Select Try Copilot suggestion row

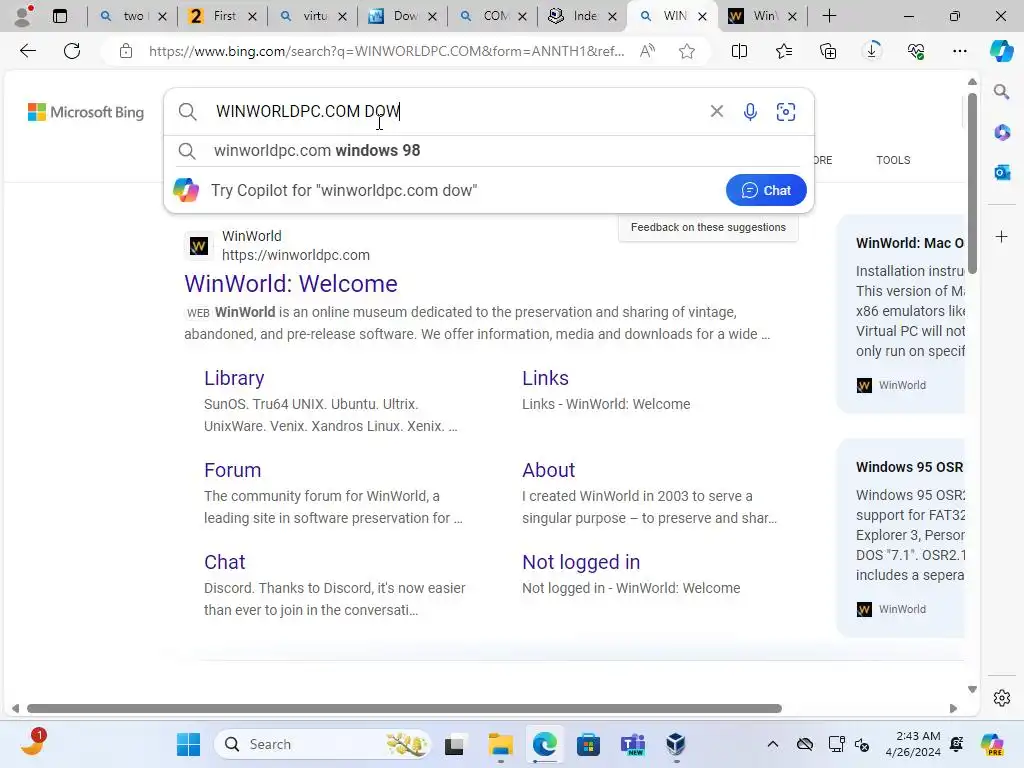click(x=488, y=190)
